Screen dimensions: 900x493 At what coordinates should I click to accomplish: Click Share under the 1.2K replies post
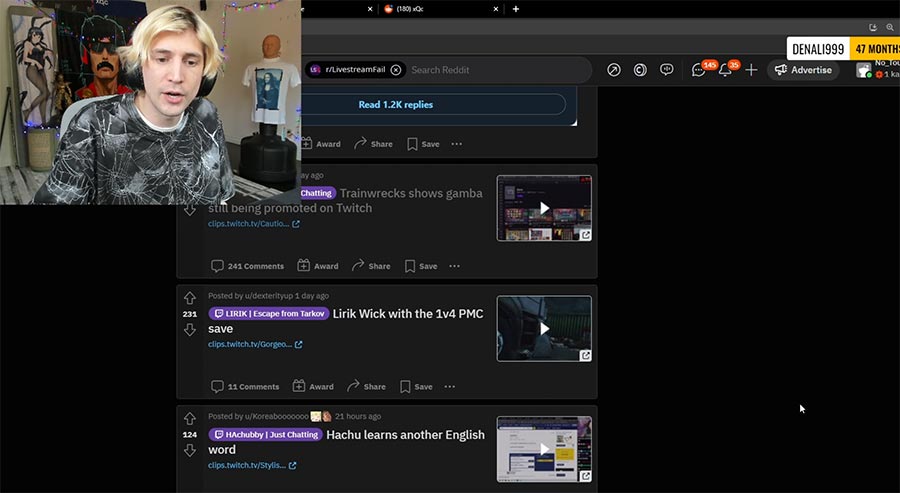(373, 144)
